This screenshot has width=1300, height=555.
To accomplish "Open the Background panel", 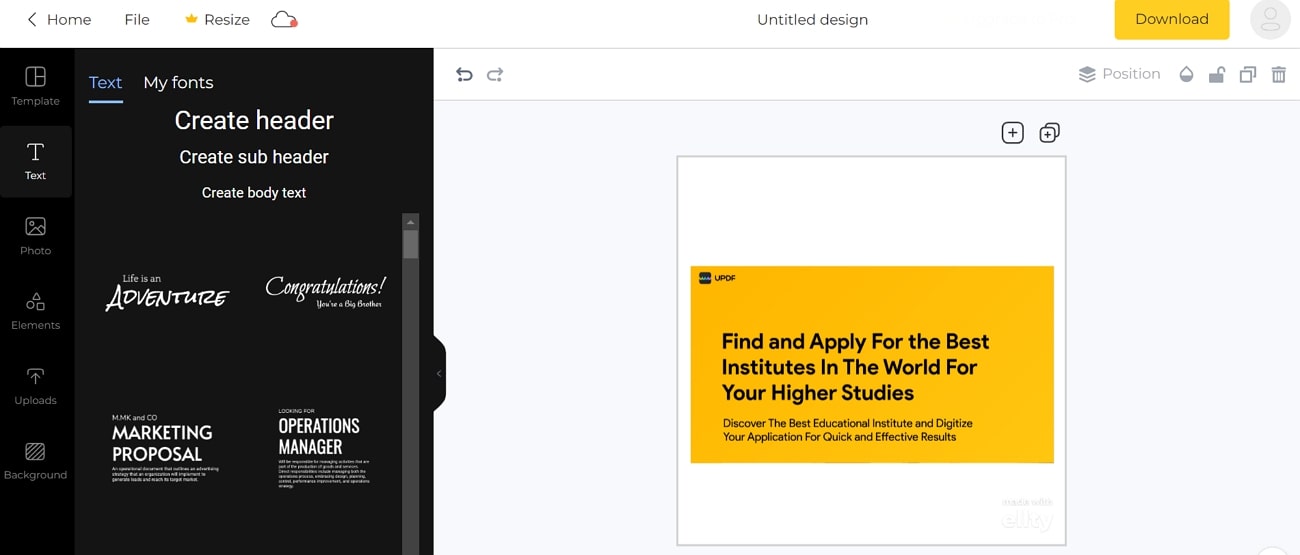I will click(35, 460).
